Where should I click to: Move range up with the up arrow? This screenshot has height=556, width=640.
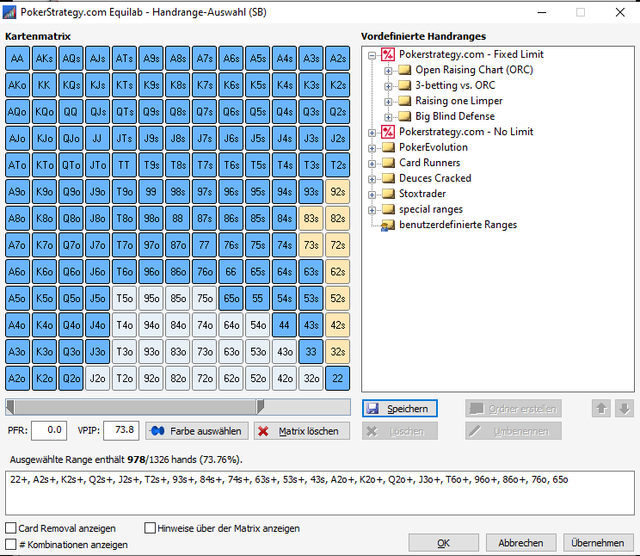coord(601,409)
